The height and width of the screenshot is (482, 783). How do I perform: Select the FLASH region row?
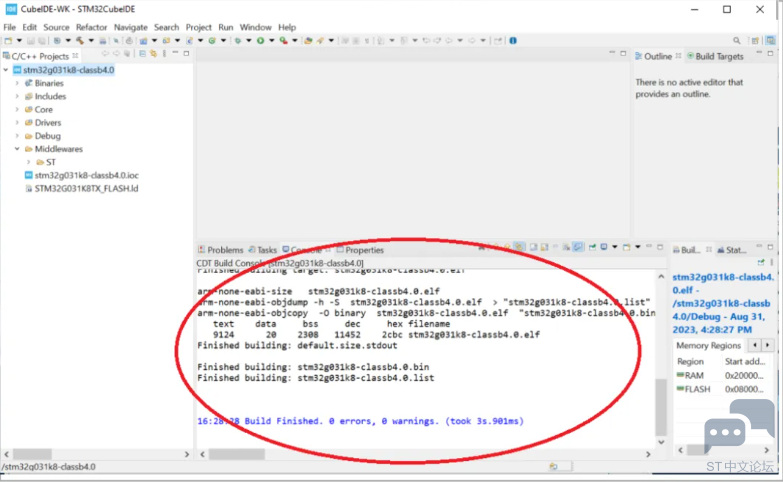click(723, 389)
